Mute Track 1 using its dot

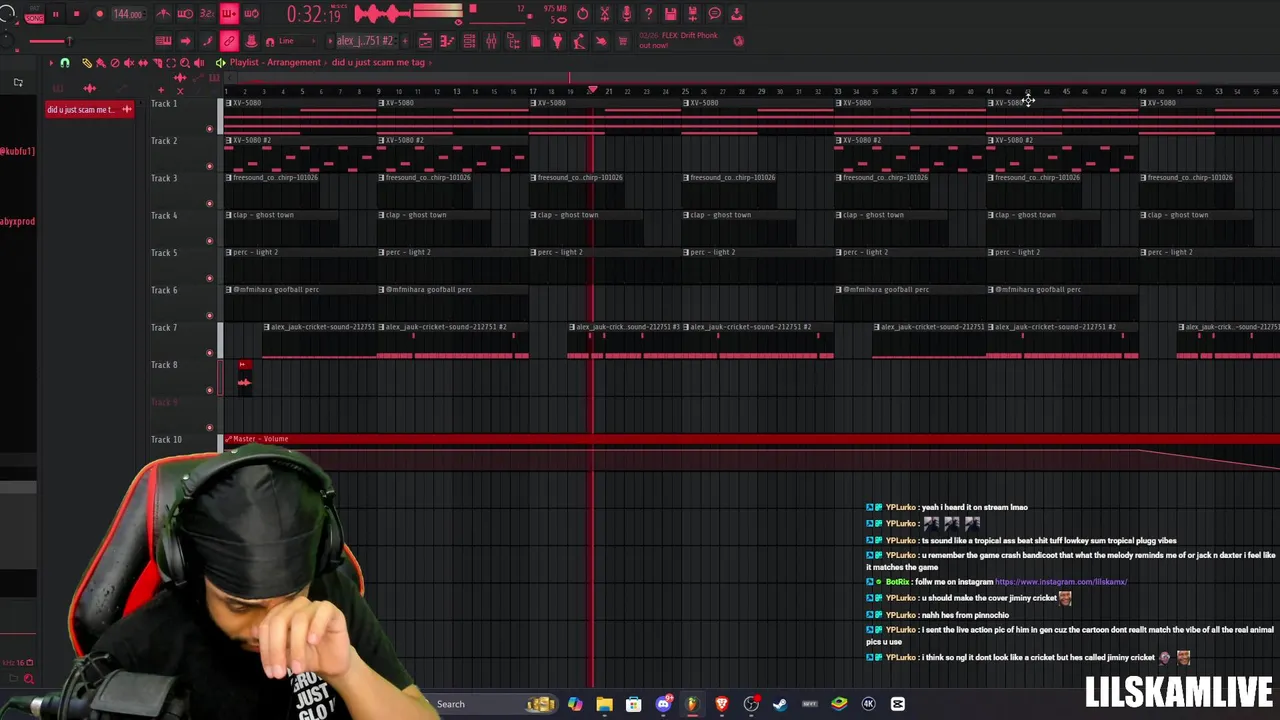(x=209, y=129)
